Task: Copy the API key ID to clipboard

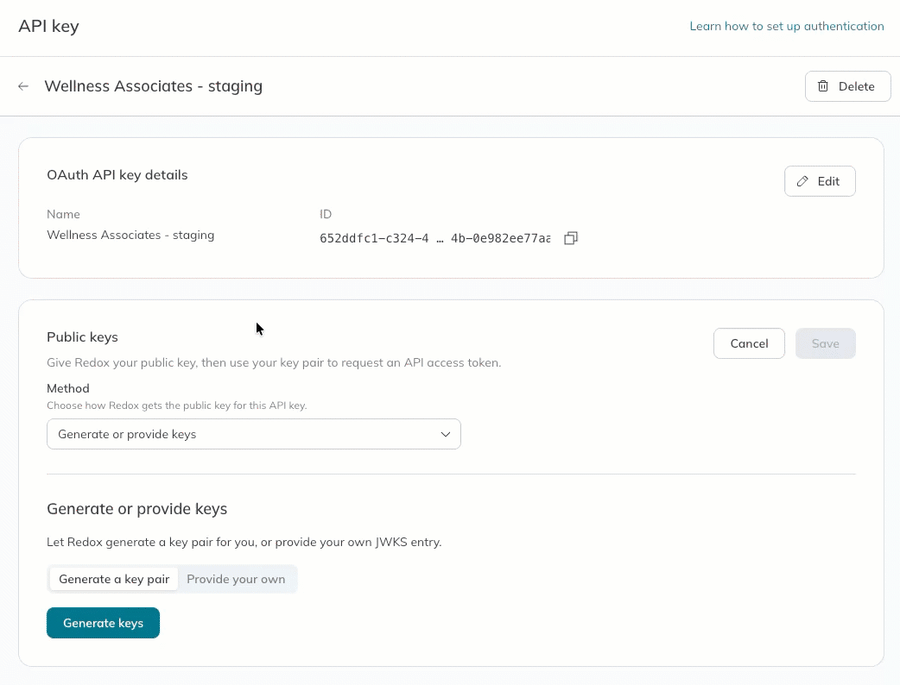Action: click(571, 238)
